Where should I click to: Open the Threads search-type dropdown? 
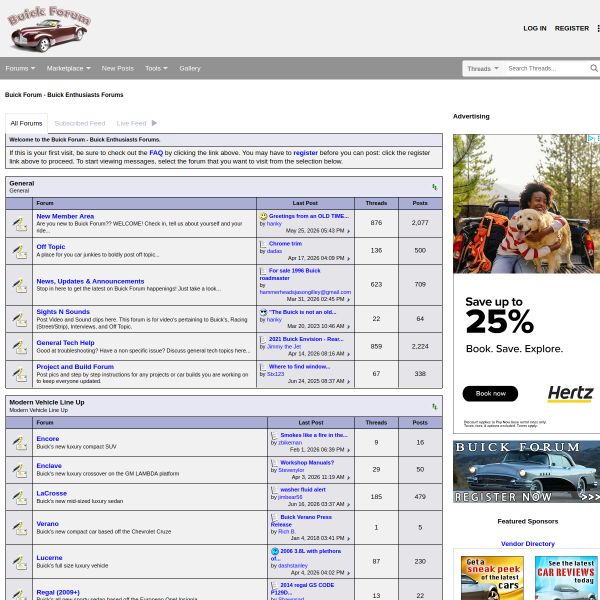pyautogui.click(x=483, y=69)
